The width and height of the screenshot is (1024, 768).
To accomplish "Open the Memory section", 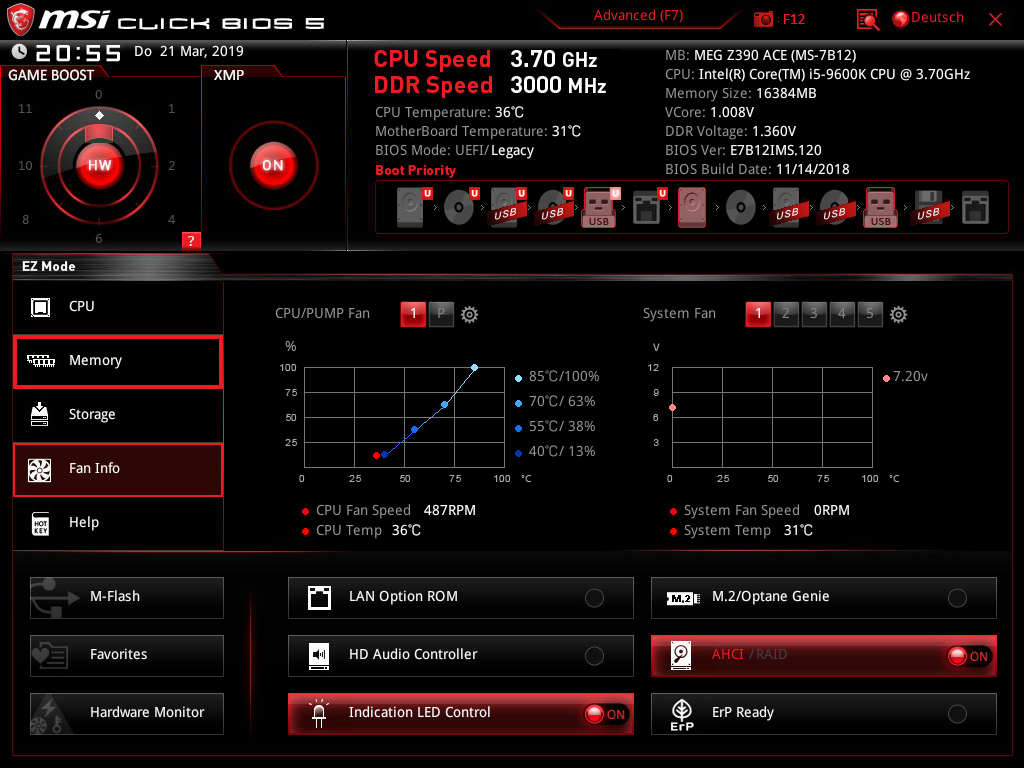I will (x=118, y=361).
